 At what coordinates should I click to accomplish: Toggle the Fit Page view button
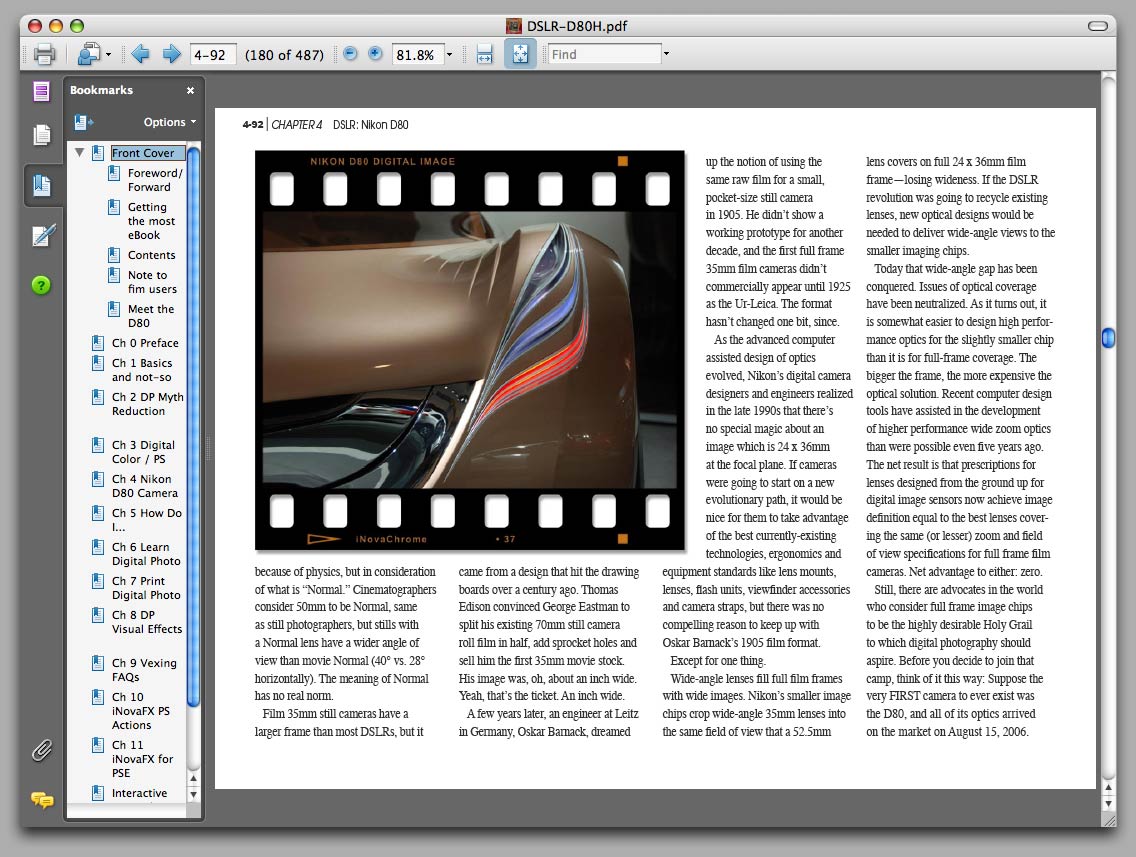520,54
